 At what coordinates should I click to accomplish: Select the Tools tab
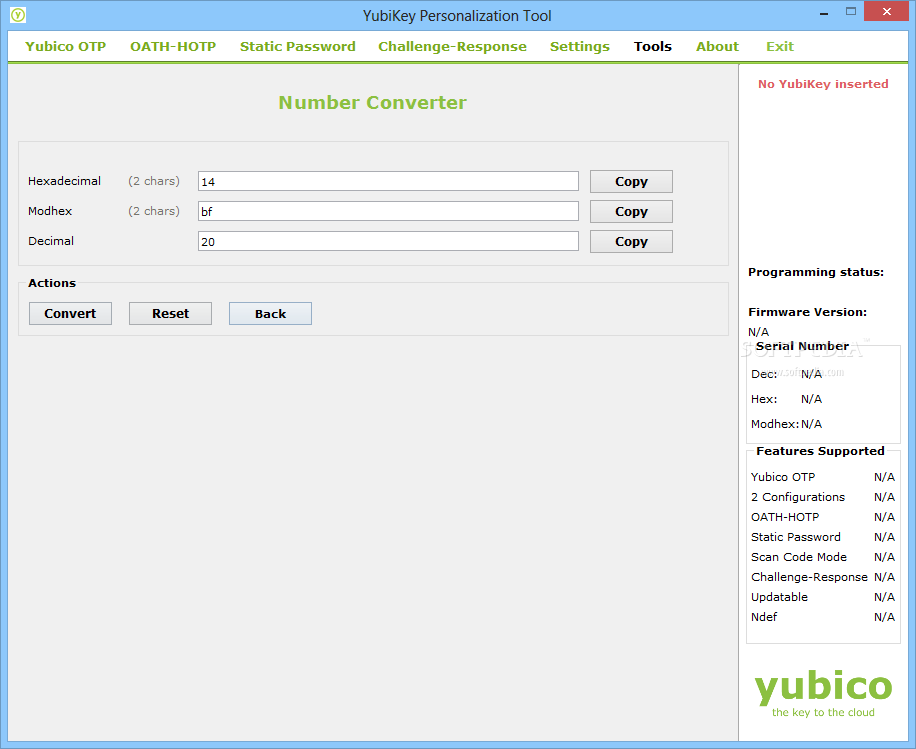pyautogui.click(x=653, y=47)
